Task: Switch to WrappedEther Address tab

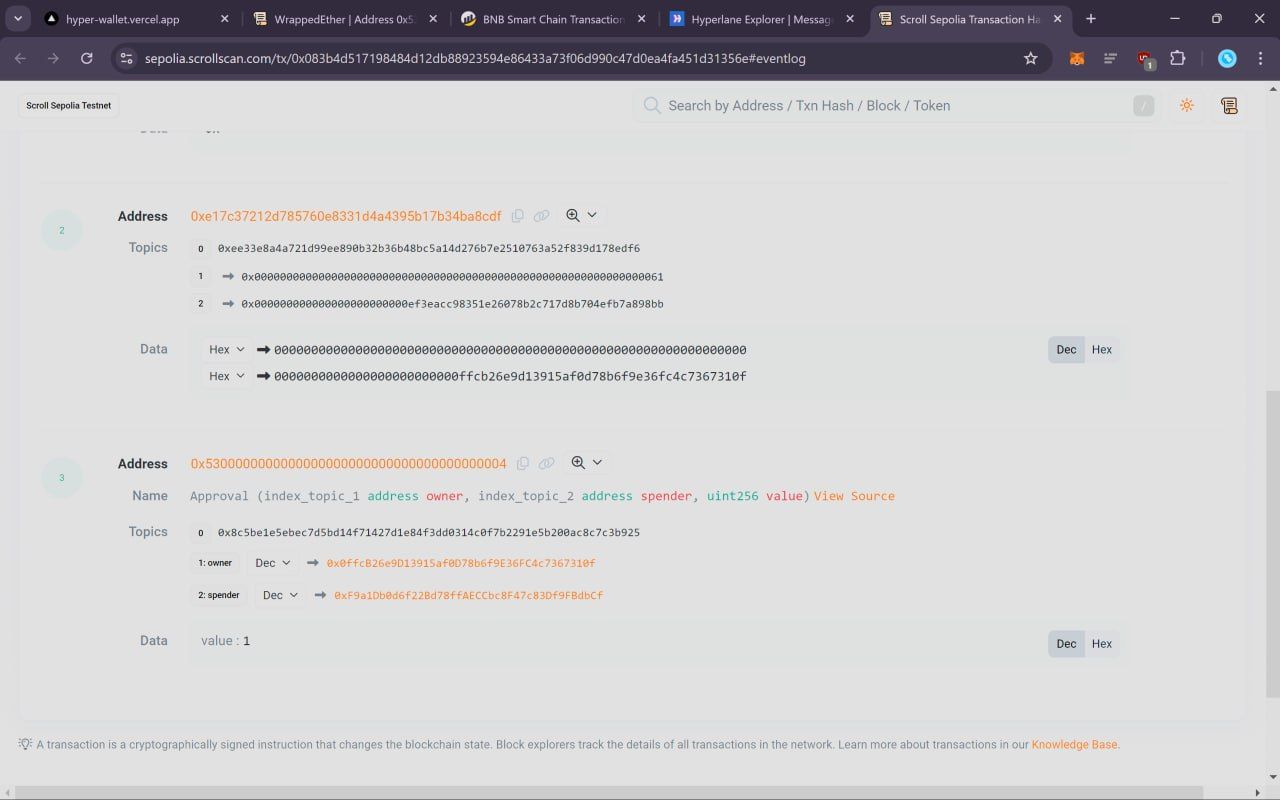Action: coord(343,19)
